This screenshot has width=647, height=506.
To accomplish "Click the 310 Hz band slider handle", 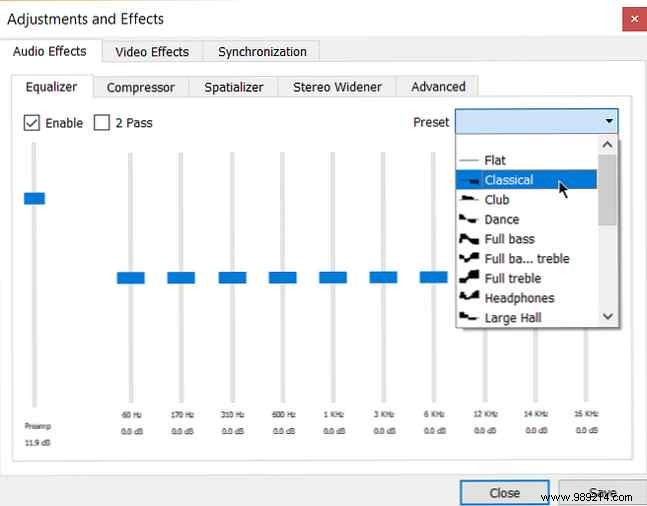I will pyautogui.click(x=232, y=278).
